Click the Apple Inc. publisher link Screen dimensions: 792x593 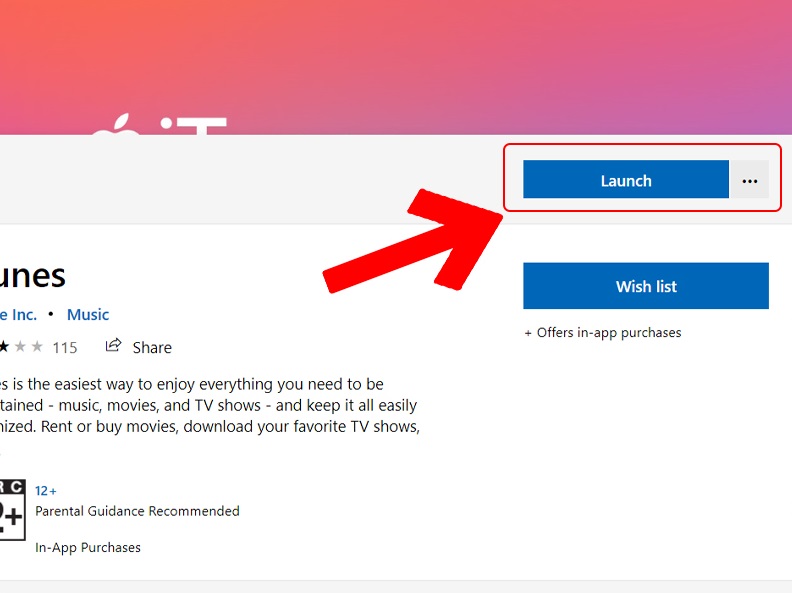click(x=18, y=315)
